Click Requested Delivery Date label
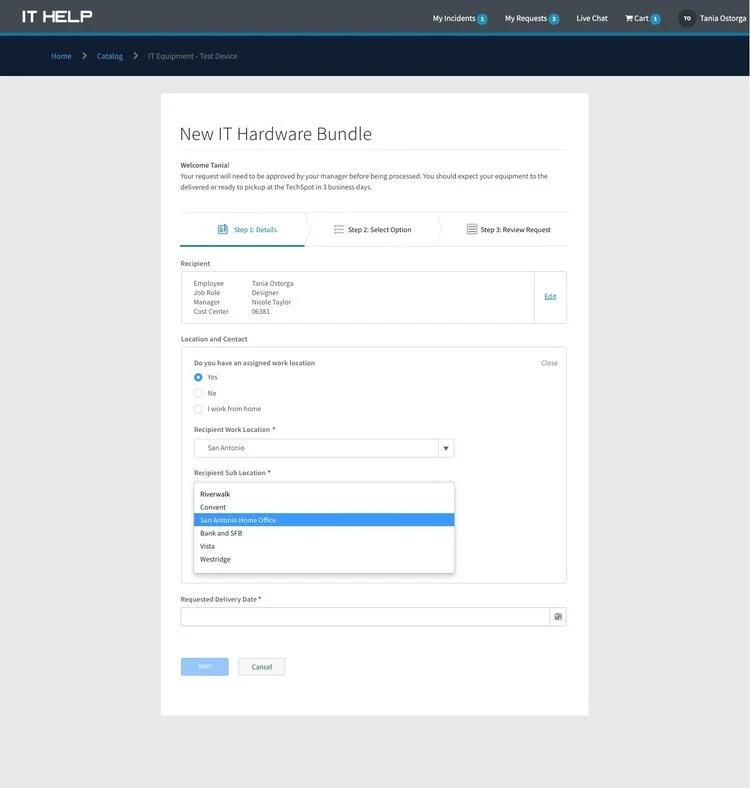Image resolution: width=750 pixels, height=788 pixels. tap(221, 599)
